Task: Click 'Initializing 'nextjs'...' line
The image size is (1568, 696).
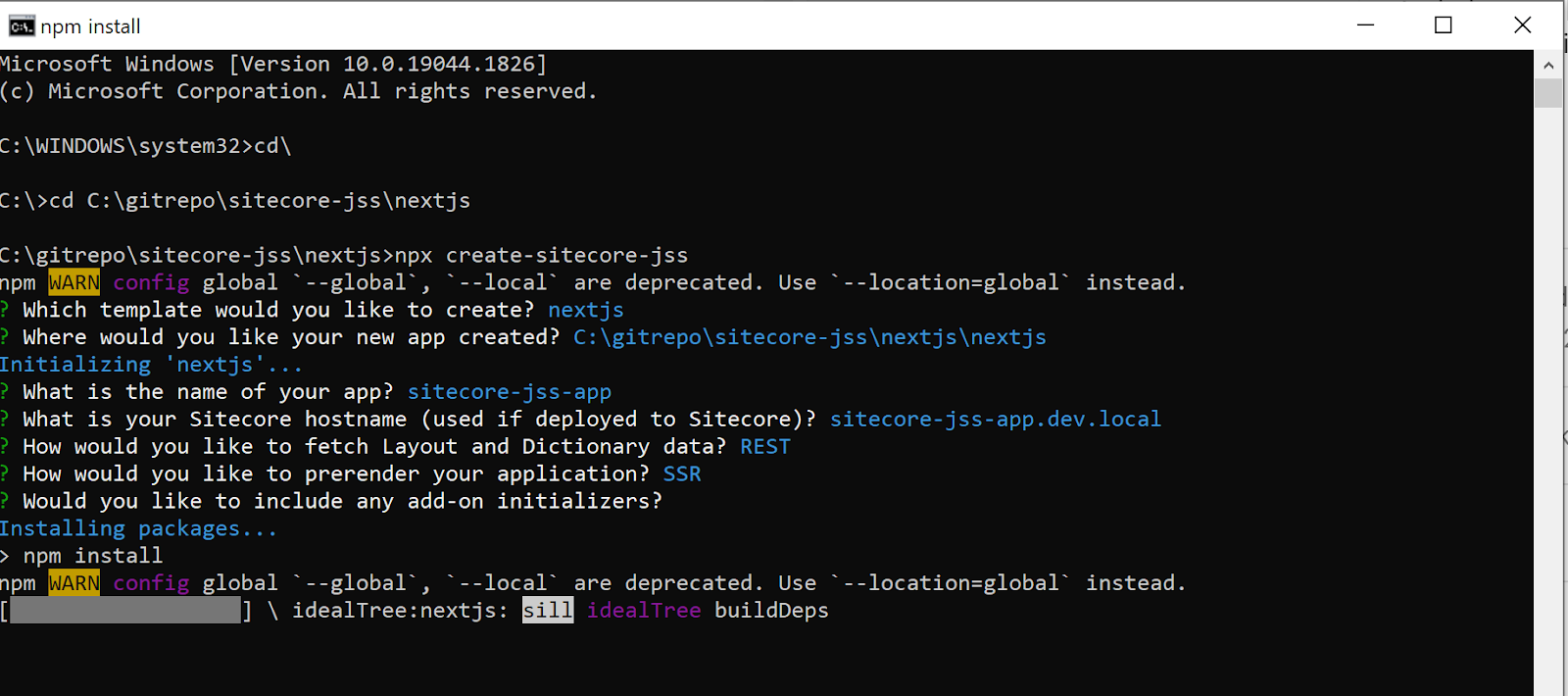Action: point(151,365)
